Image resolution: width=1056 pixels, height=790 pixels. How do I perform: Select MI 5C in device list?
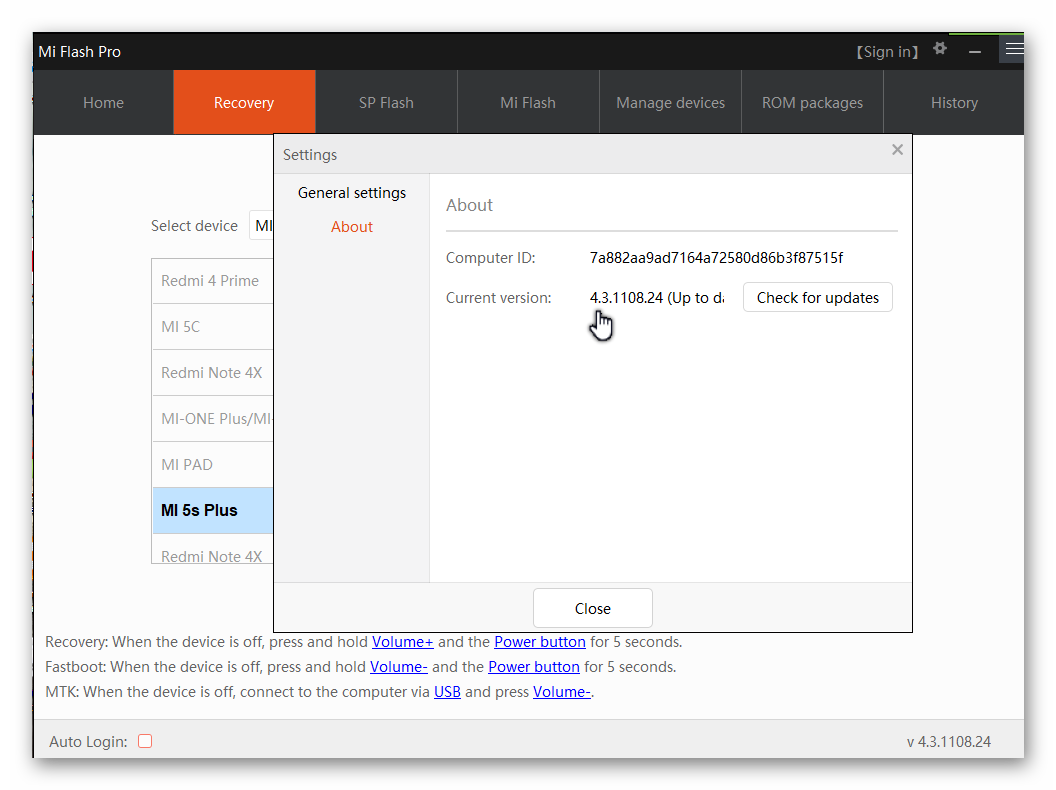pos(213,327)
